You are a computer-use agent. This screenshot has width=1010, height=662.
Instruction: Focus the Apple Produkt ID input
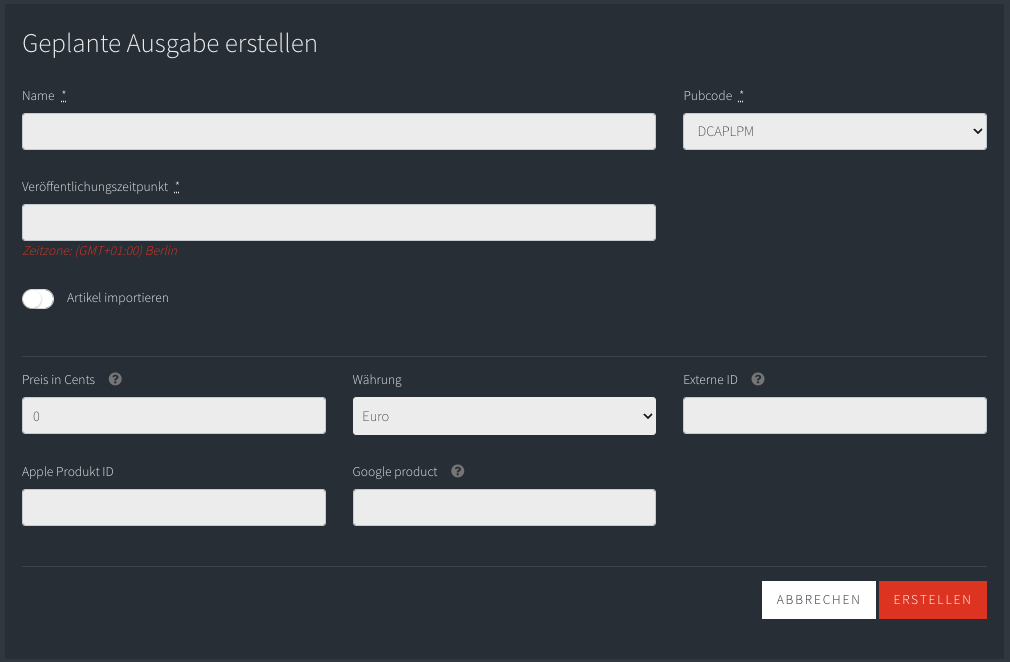[174, 507]
